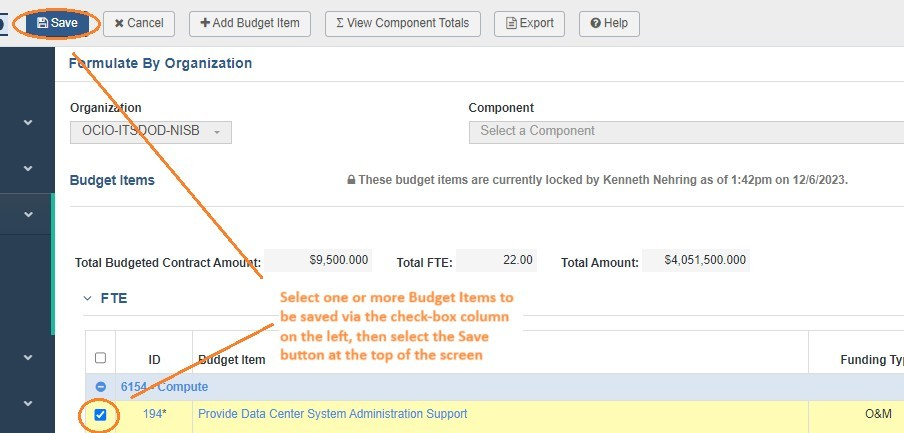The width and height of the screenshot is (904, 433).
Task: Uncheck the checkbox for item 194
Action: coord(100,415)
